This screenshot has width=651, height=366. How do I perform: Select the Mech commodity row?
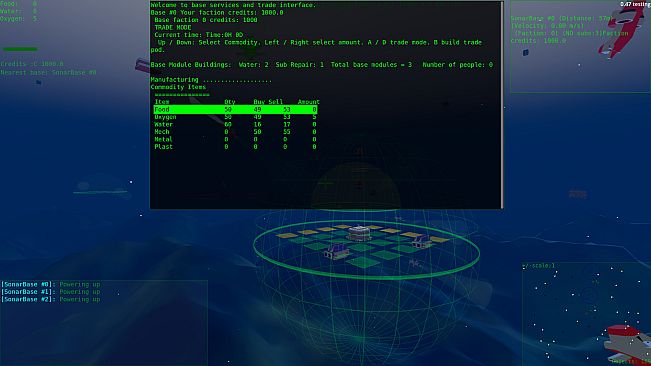pyautogui.click(x=235, y=132)
